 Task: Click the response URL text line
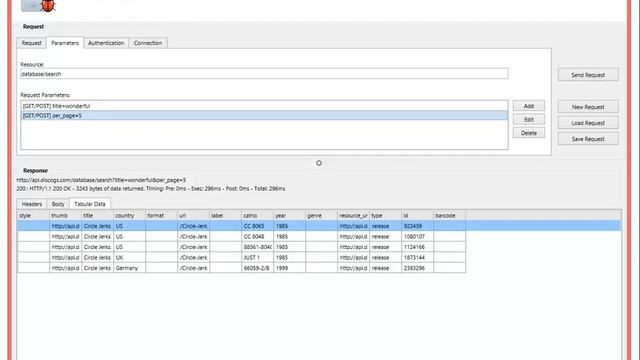101,180
